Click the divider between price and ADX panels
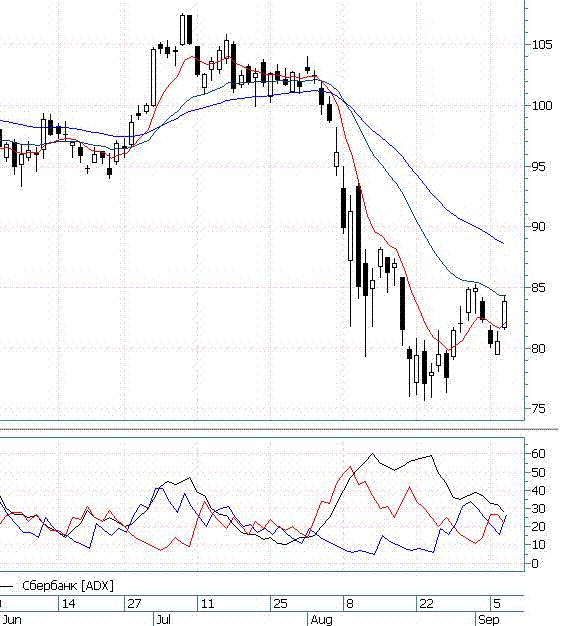This screenshot has height=626, width=561. (280, 430)
